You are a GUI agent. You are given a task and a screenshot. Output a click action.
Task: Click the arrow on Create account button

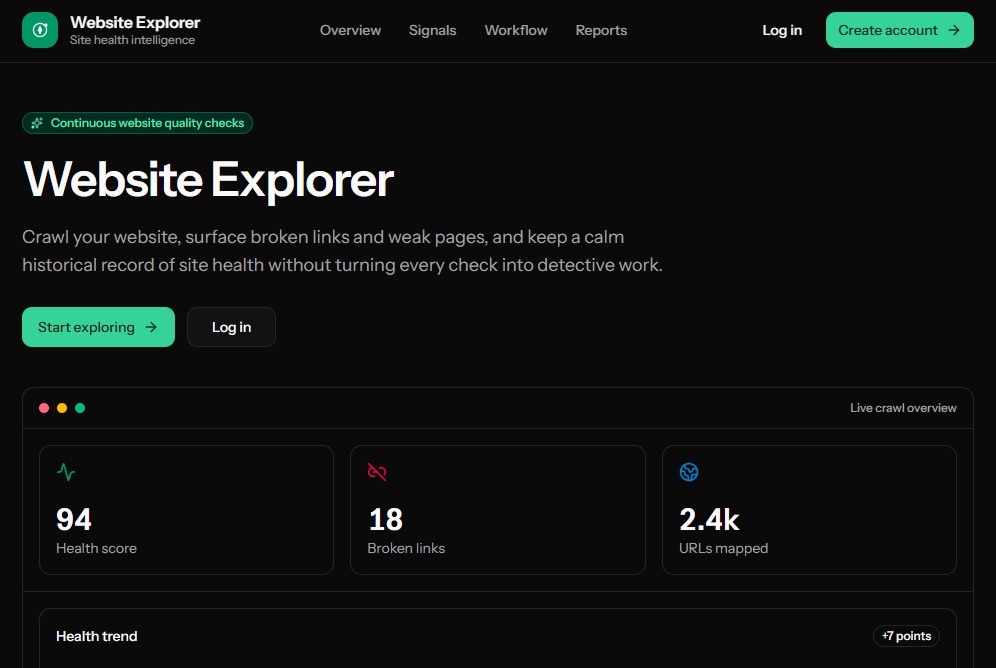[954, 30]
